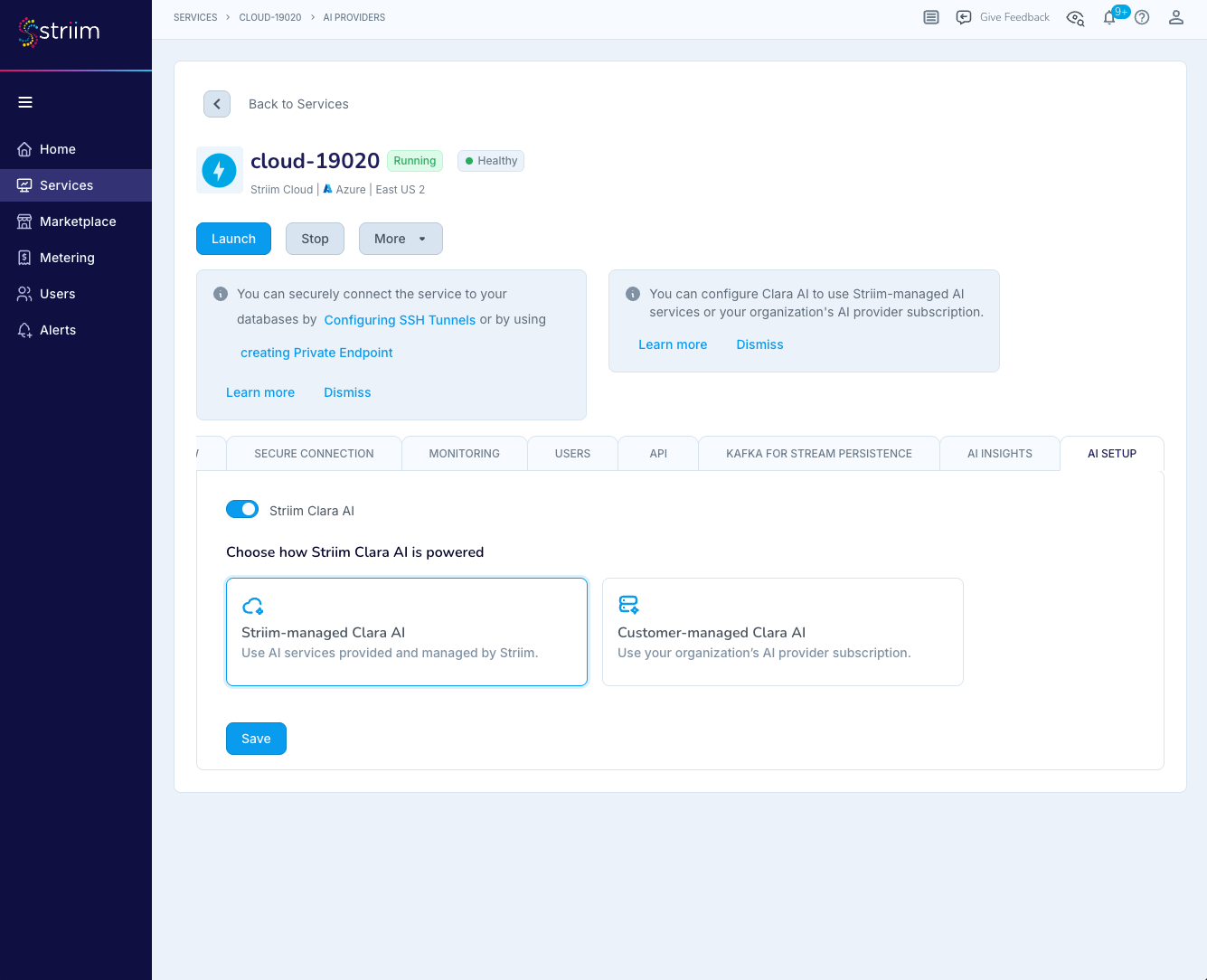The width and height of the screenshot is (1207, 980).
Task: Go back to Services
Action: [x=298, y=104]
